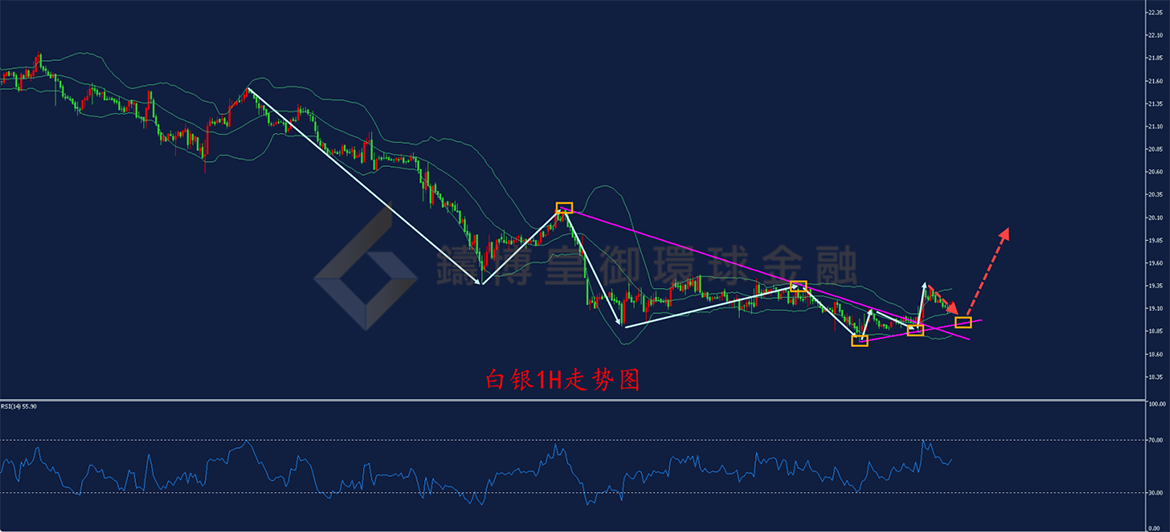Select the 21.85 price scale value

point(1156,57)
